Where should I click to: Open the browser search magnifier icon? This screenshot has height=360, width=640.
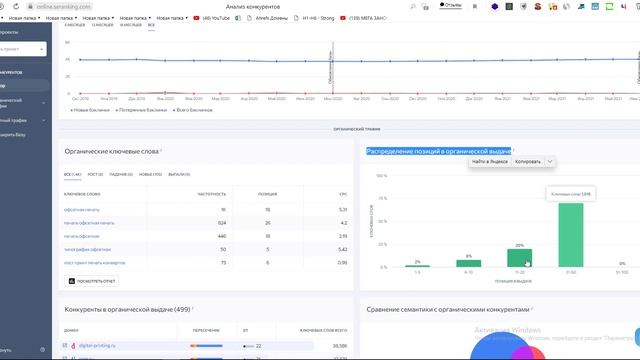[x=413, y=7]
